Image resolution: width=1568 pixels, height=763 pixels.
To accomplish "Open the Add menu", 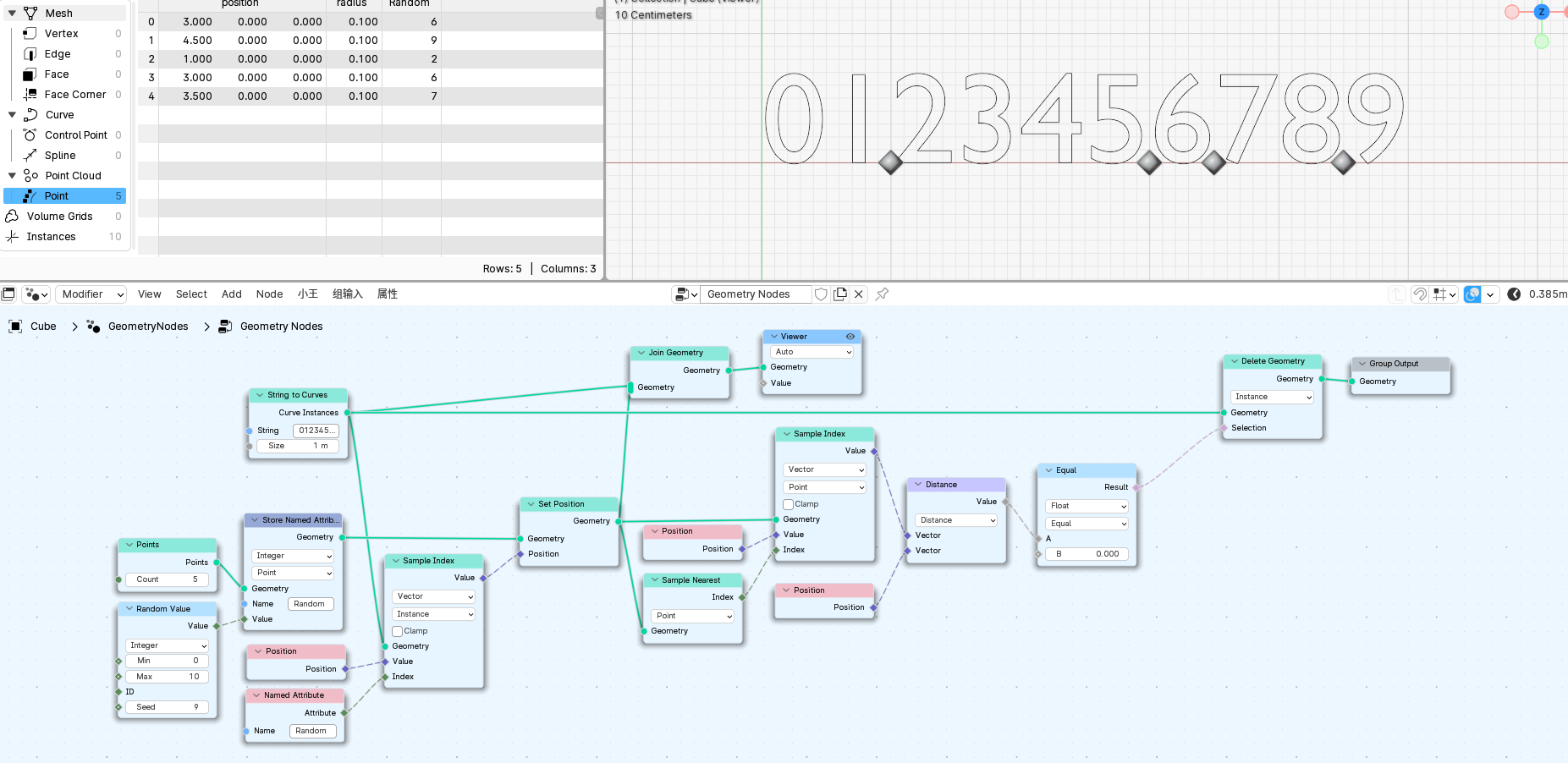I will coord(232,294).
